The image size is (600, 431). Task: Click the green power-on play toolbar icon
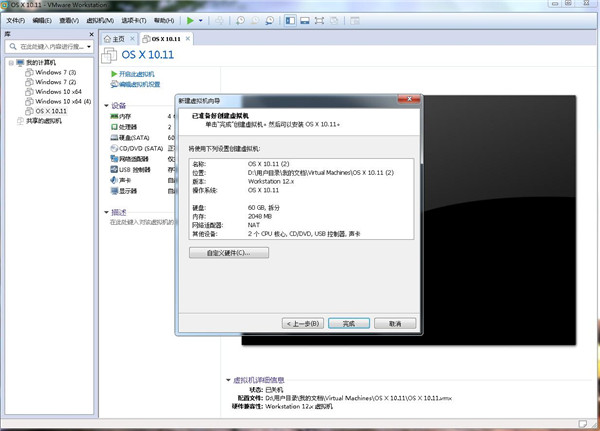[190, 21]
